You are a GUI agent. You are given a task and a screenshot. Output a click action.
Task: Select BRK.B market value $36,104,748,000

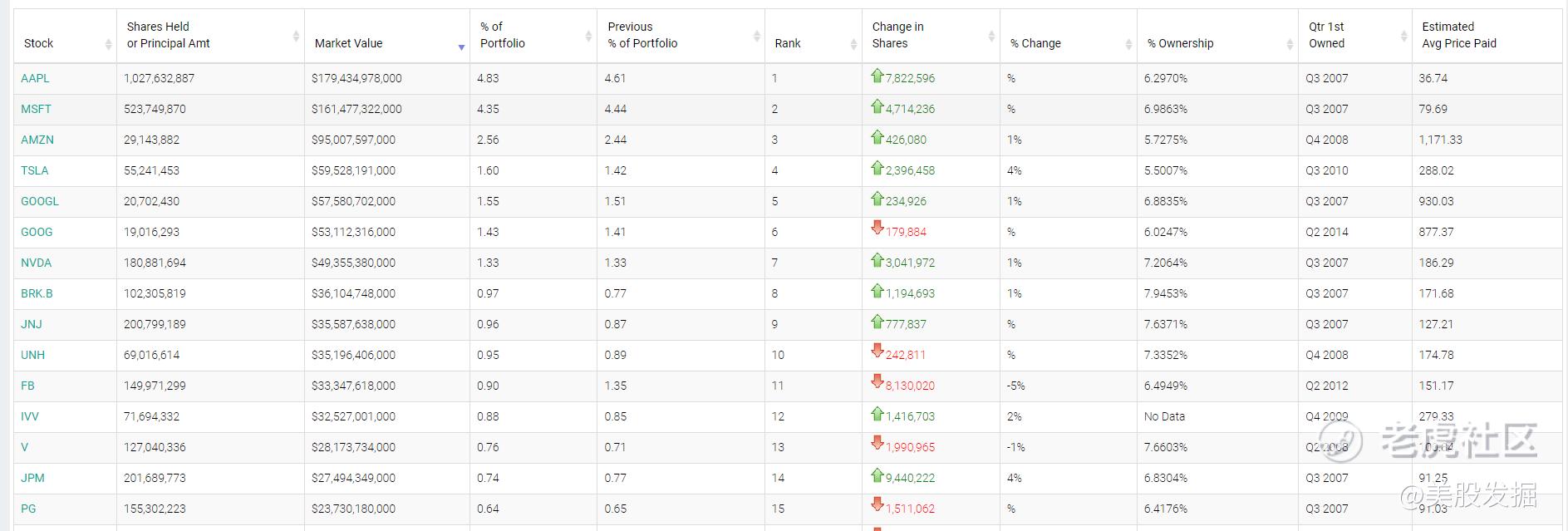pos(354,293)
